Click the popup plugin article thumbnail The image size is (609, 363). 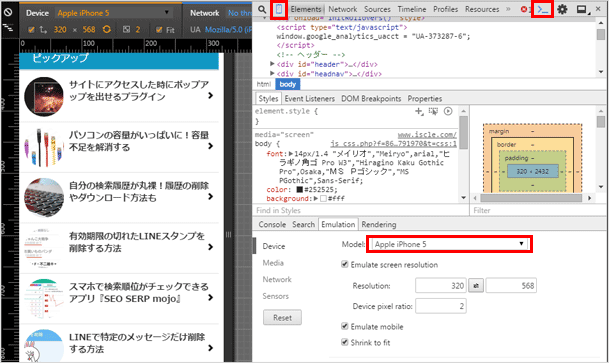pyautogui.click(x=44, y=96)
